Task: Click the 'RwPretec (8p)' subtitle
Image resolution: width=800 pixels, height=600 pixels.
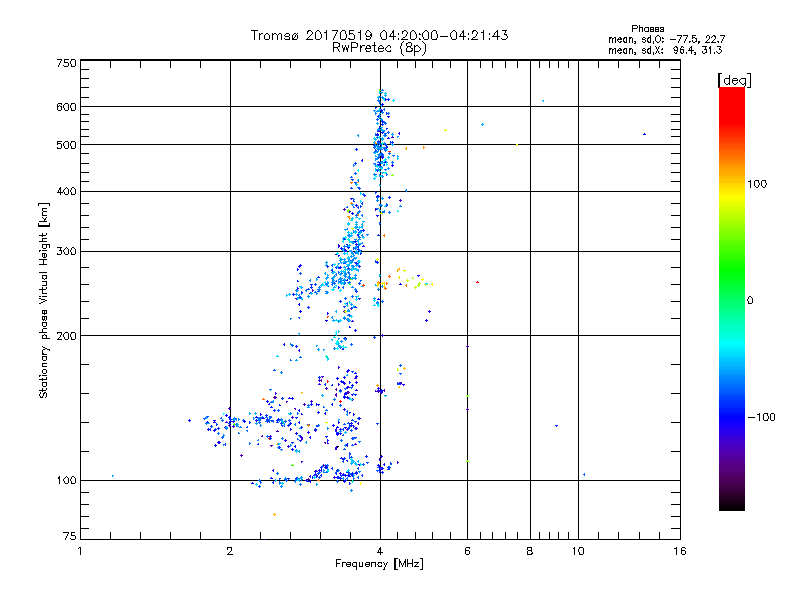Action: pyautogui.click(x=379, y=48)
